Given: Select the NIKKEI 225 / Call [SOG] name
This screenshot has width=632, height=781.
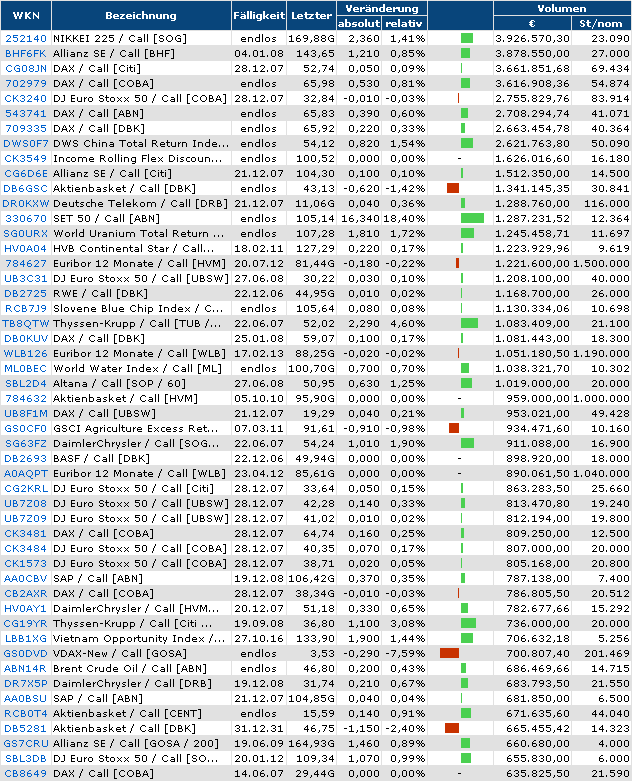Looking at the screenshot, I should [120, 38].
